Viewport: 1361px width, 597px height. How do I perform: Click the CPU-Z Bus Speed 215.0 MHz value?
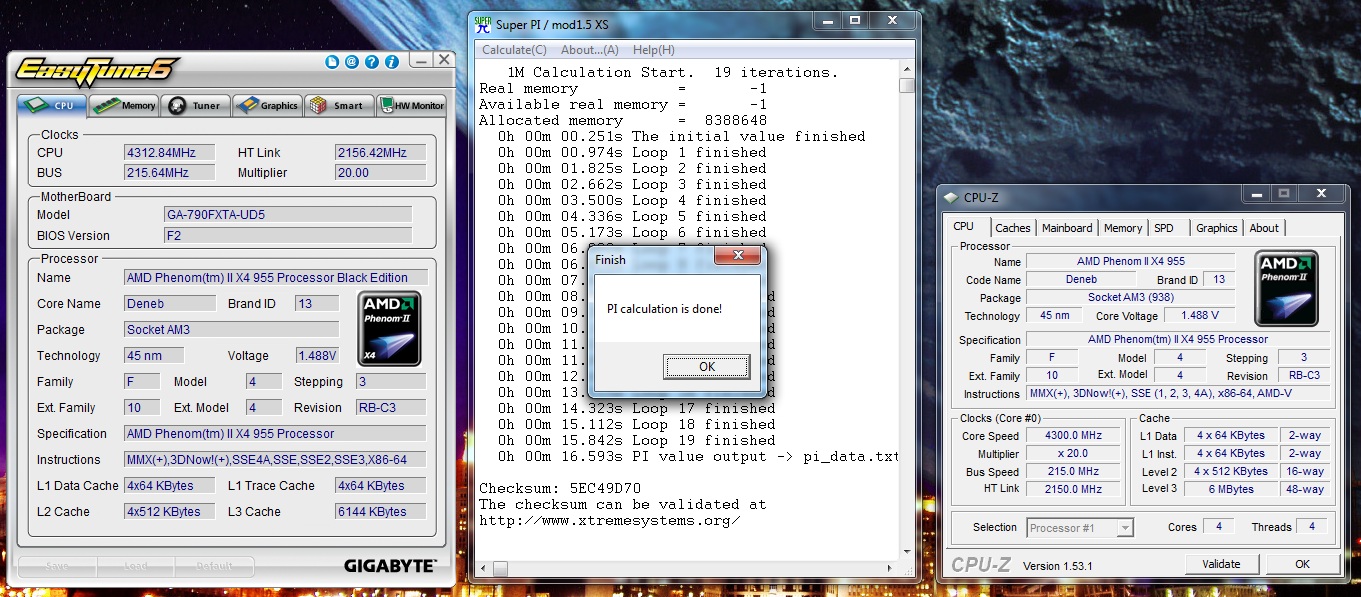click(1074, 472)
